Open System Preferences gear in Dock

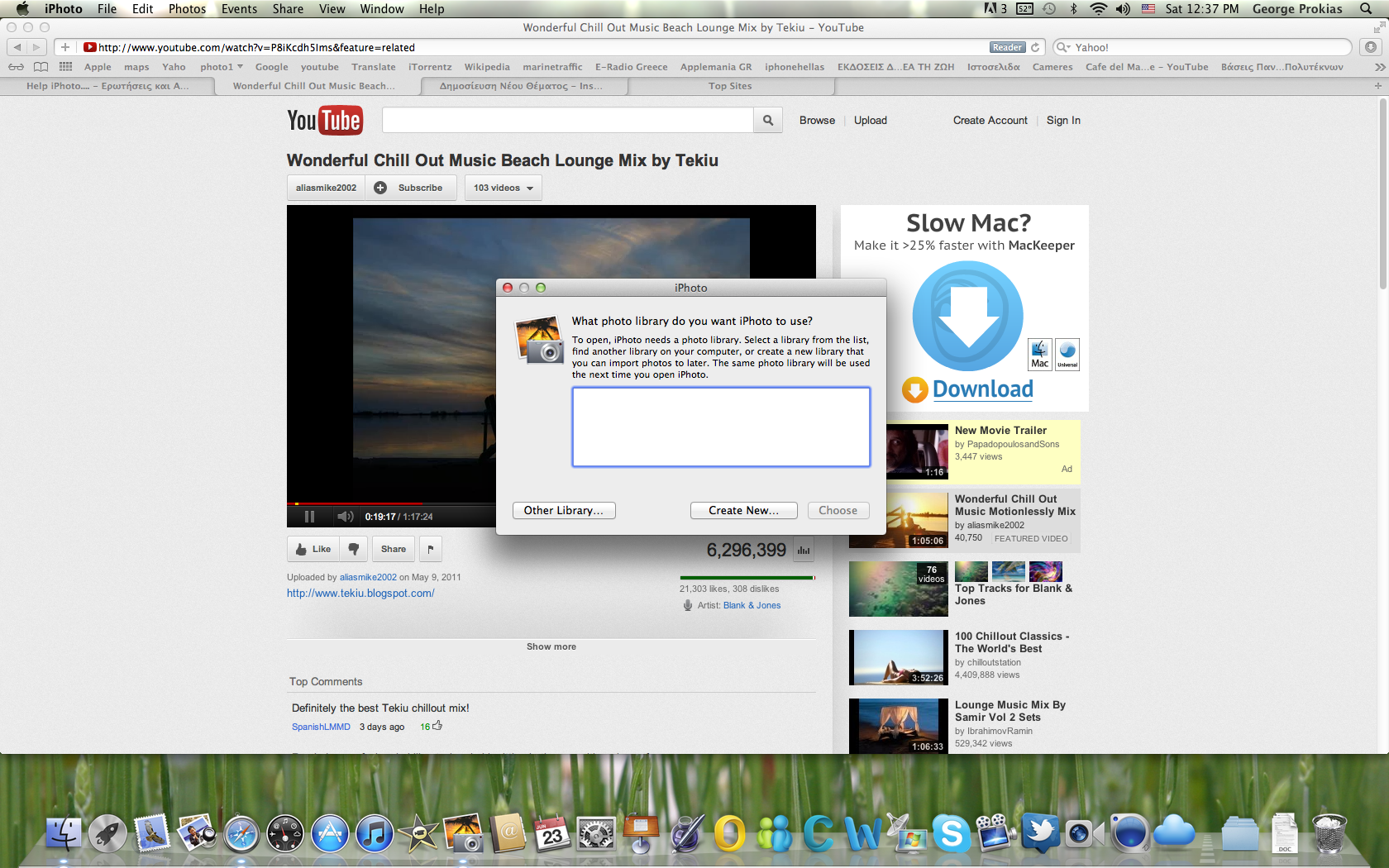click(x=596, y=833)
